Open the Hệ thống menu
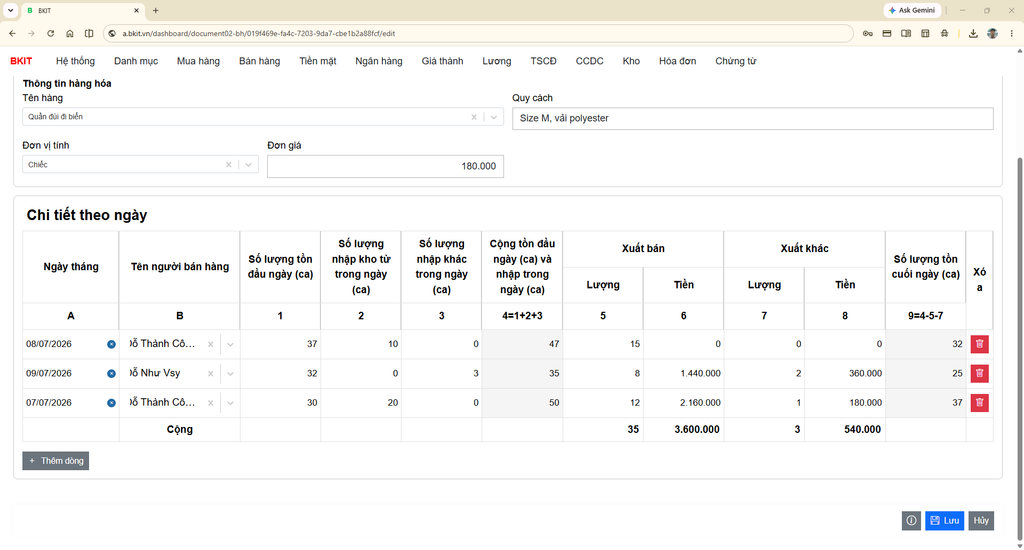The image size is (1024, 550). point(75,61)
